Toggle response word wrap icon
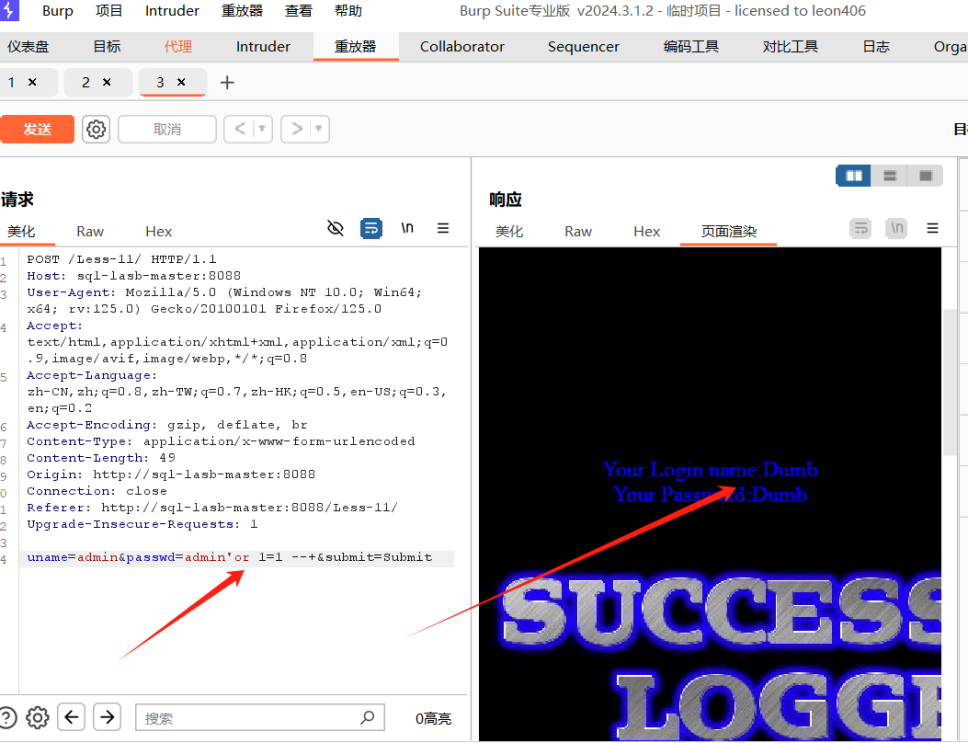The image size is (968, 743). point(861,228)
